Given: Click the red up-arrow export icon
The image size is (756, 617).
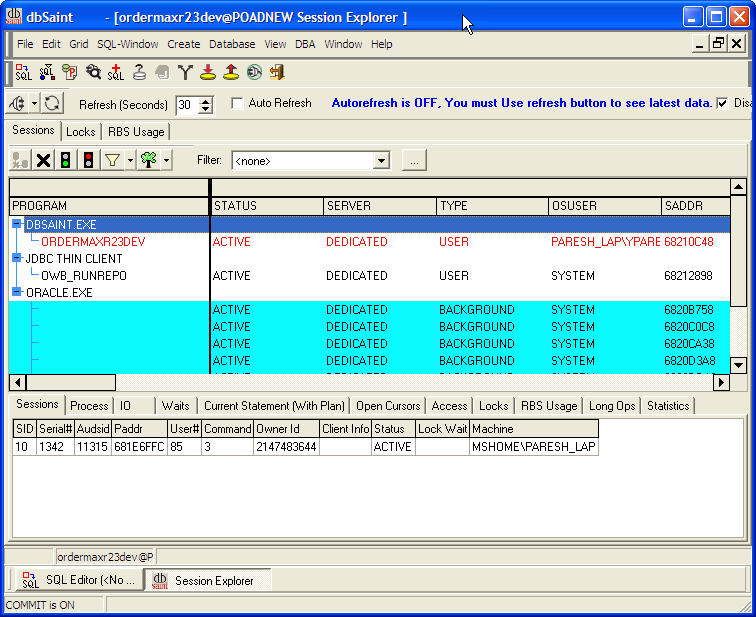Looking at the screenshot, I should [x=231, y=73].
